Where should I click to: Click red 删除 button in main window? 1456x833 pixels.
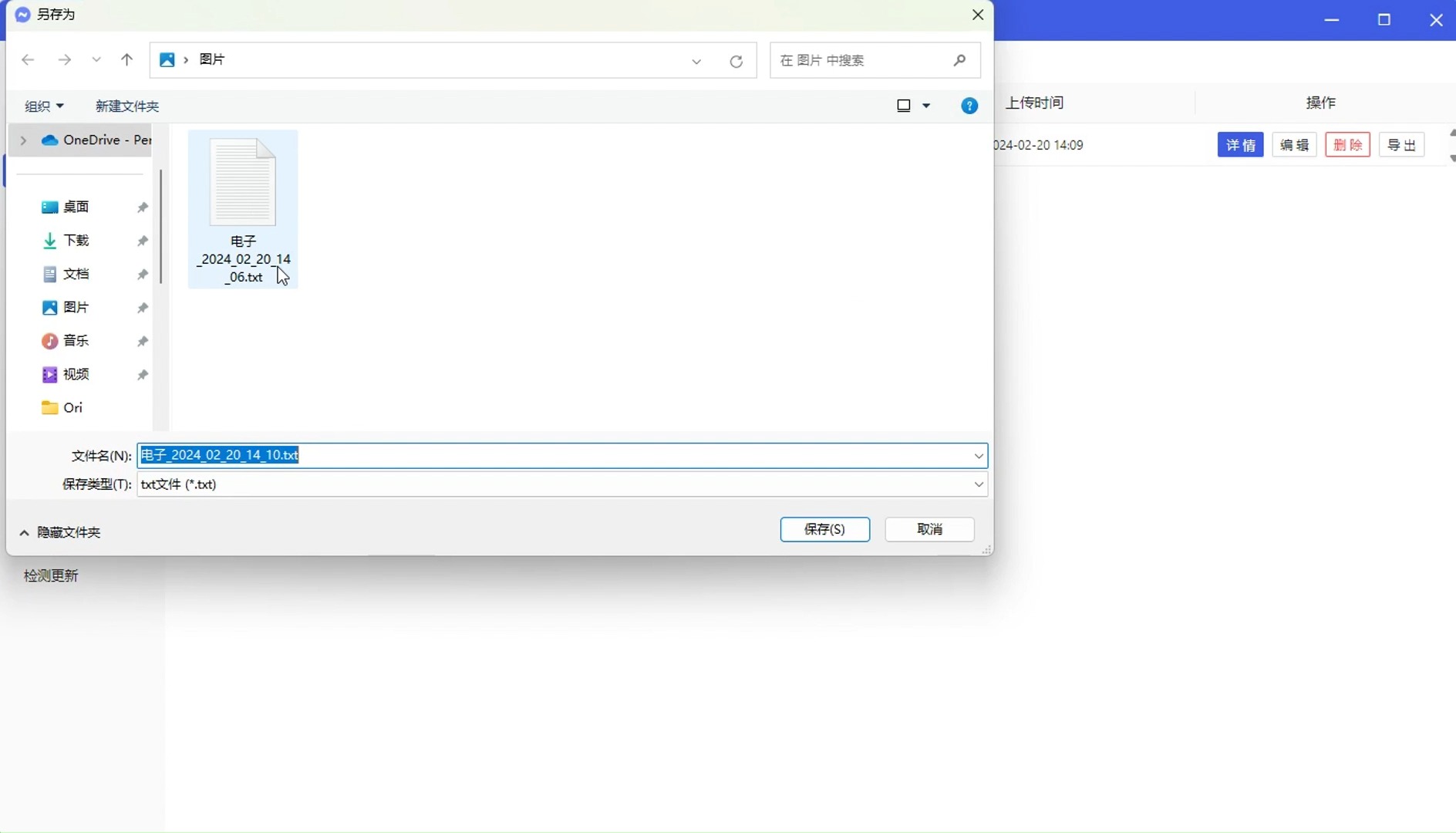tap(1347, 145)
